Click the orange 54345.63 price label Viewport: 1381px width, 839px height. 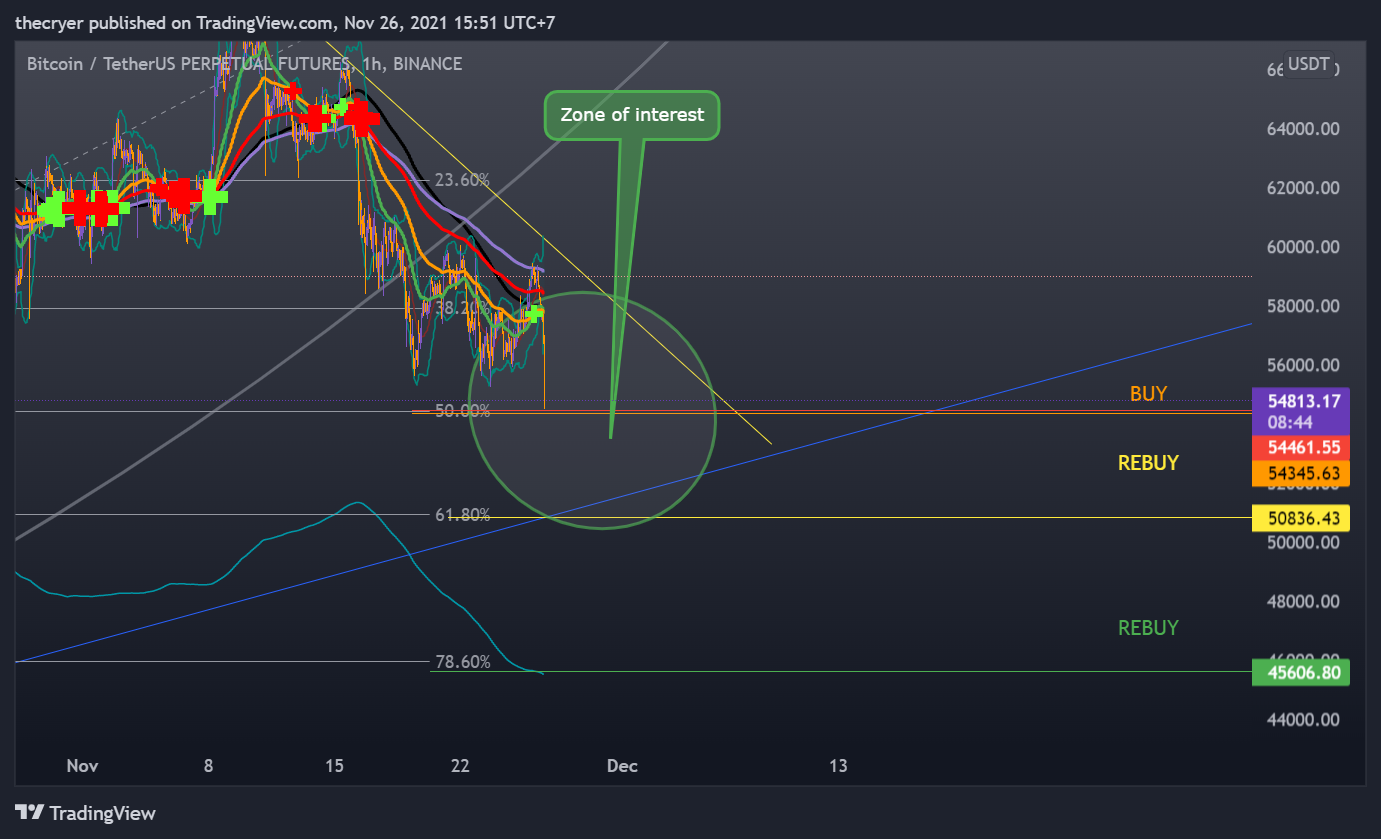coord(1301,473)
